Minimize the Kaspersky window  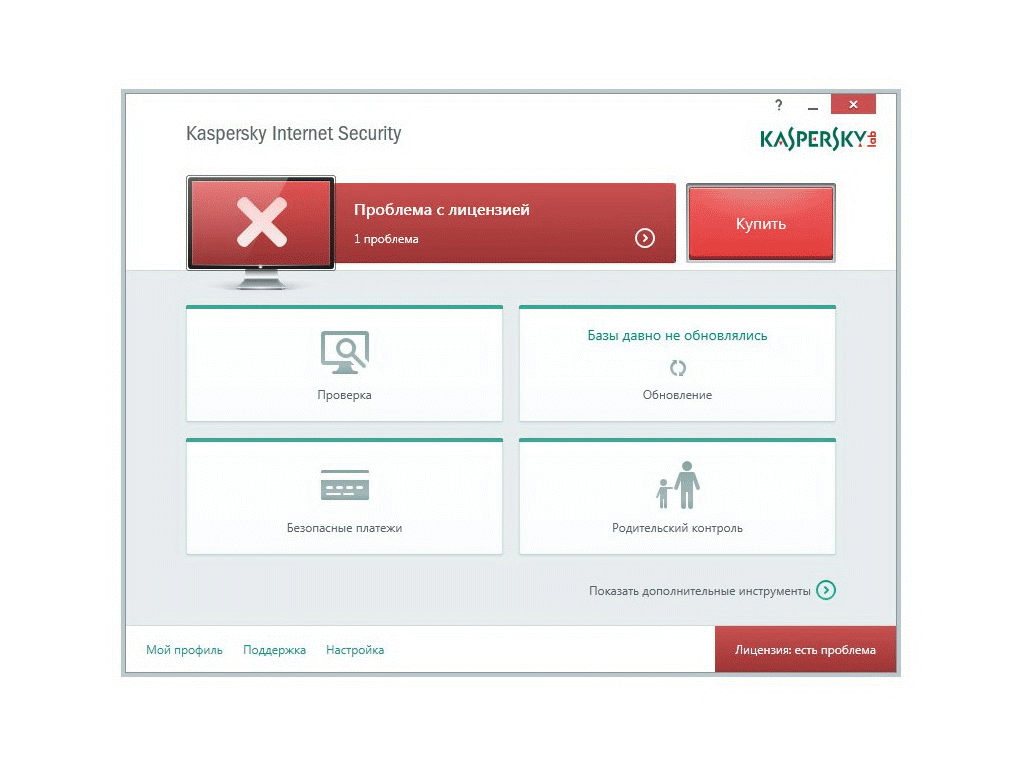tap(813, 106)
